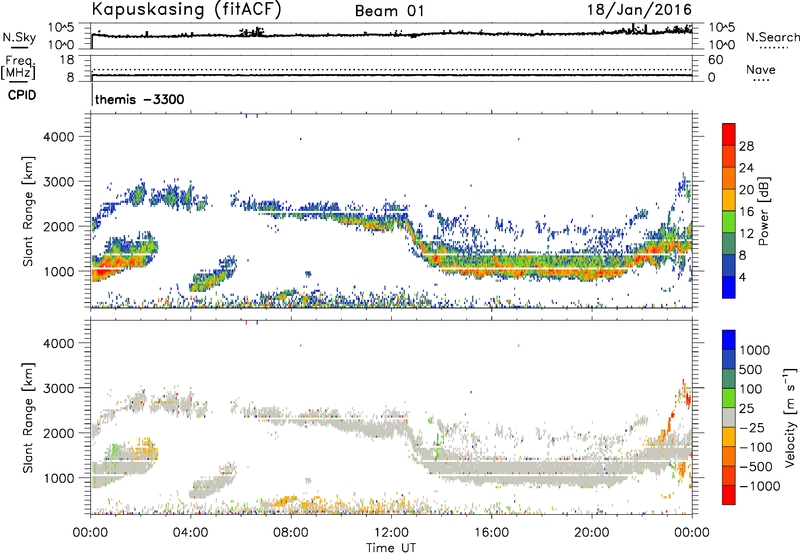
Task: Click the 'Freq. [MHz]' axis label
Action: tap(18, 67)
